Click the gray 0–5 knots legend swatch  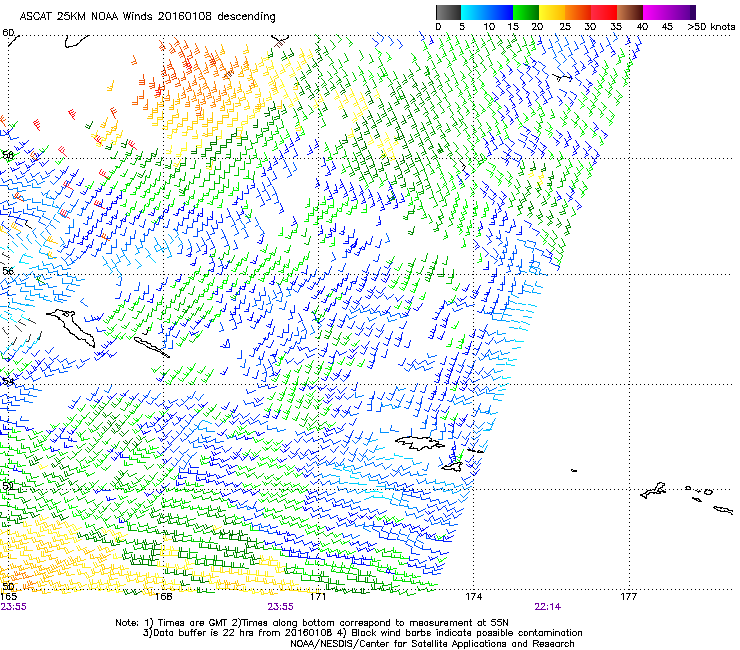tap(448, 12)
